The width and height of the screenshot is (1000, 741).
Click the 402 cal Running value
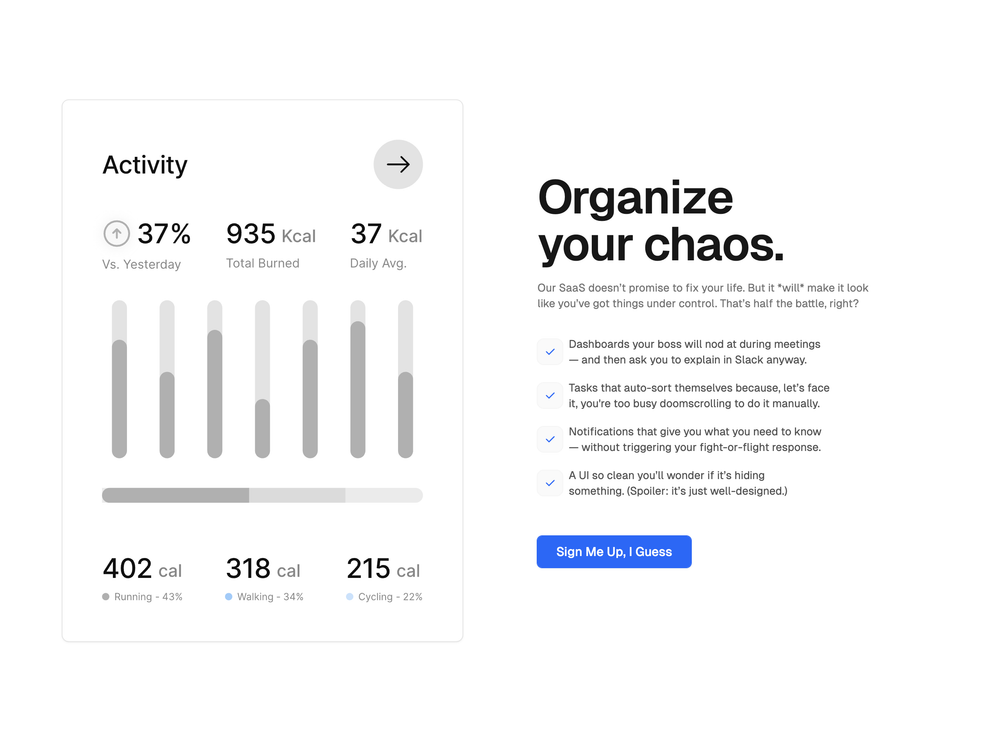142,569
